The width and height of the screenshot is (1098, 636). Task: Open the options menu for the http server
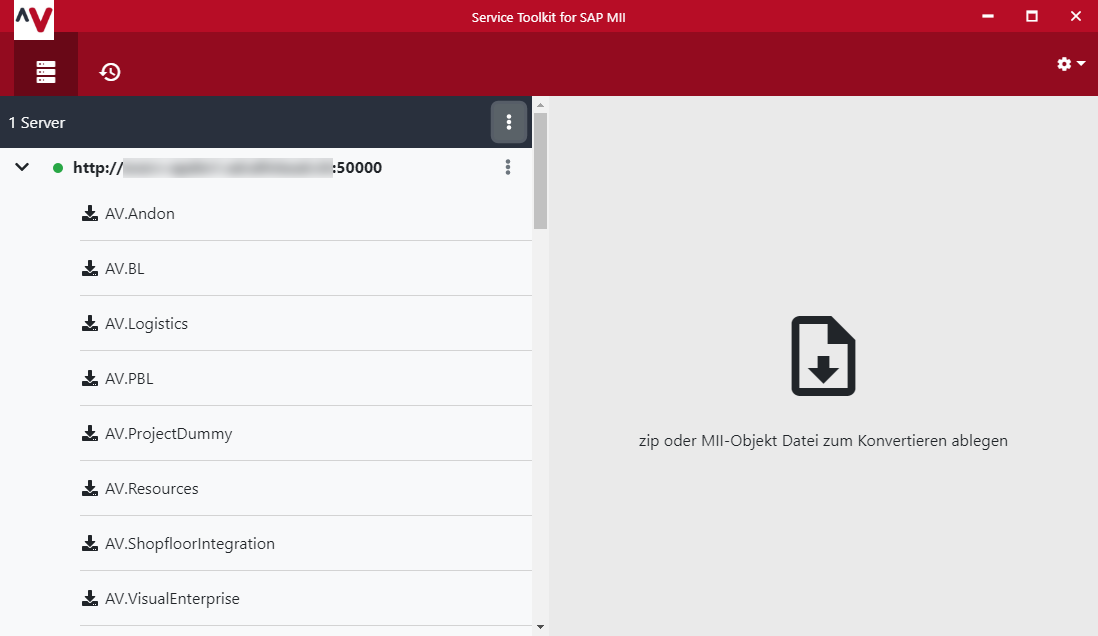click(508, 168)
